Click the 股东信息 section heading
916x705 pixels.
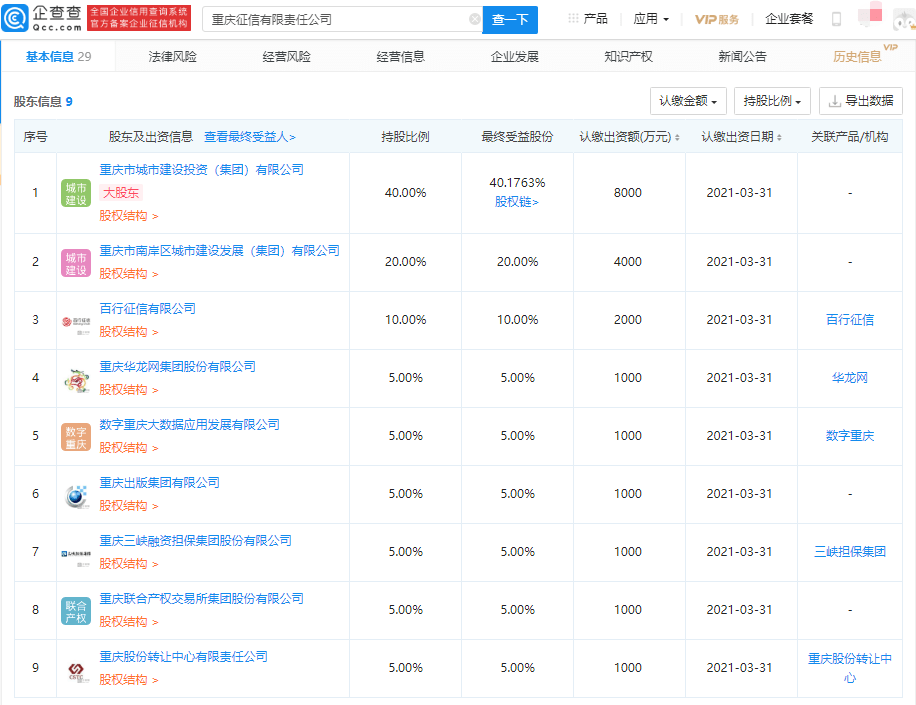(x=37, y=102)
